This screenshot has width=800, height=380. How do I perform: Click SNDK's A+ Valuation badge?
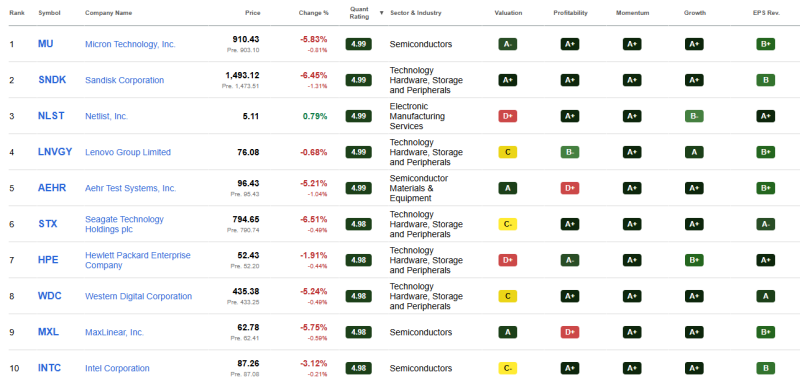pyautogui.click(x=508, y=80)
